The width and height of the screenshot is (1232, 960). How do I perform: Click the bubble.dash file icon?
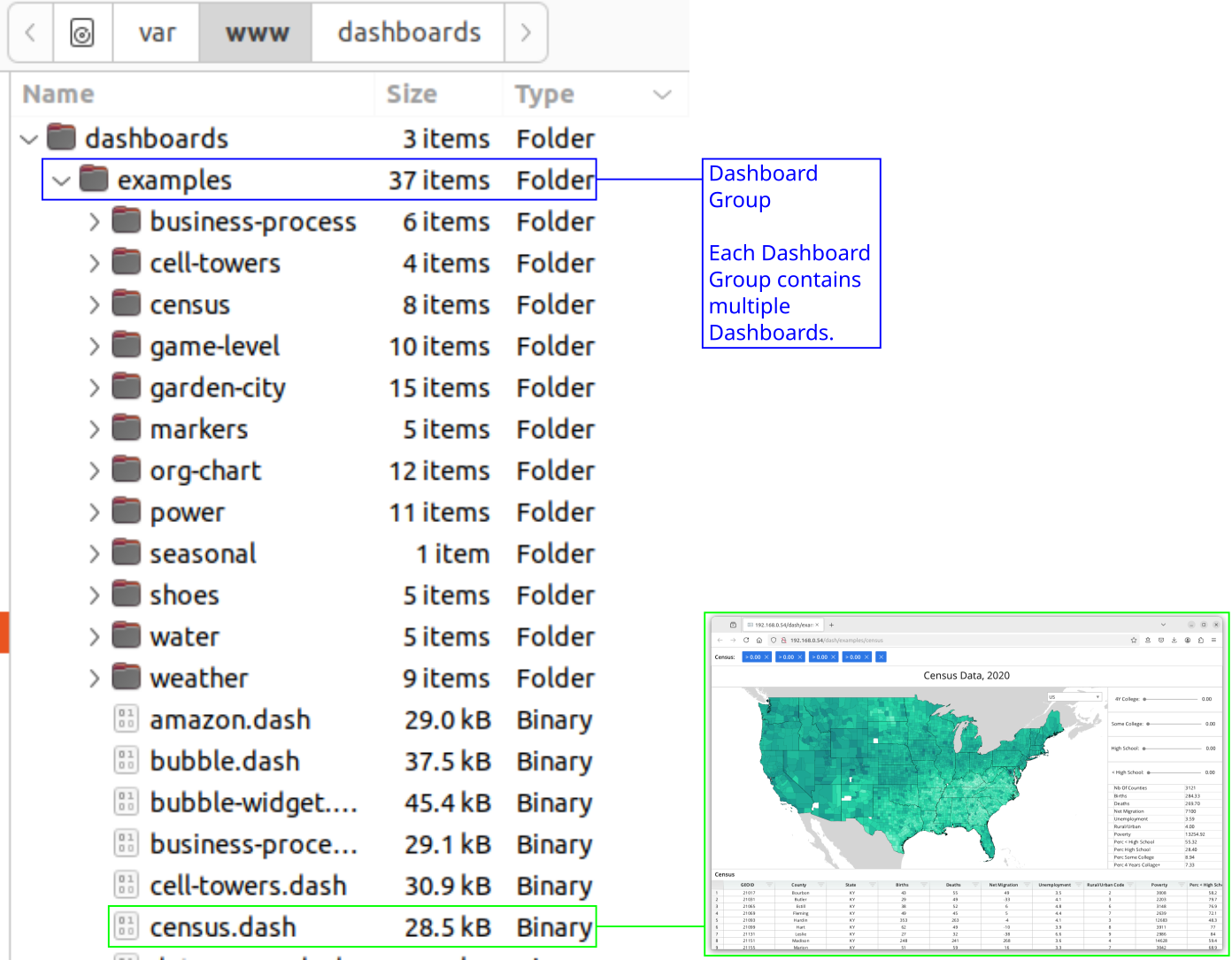tap(126, 761)
